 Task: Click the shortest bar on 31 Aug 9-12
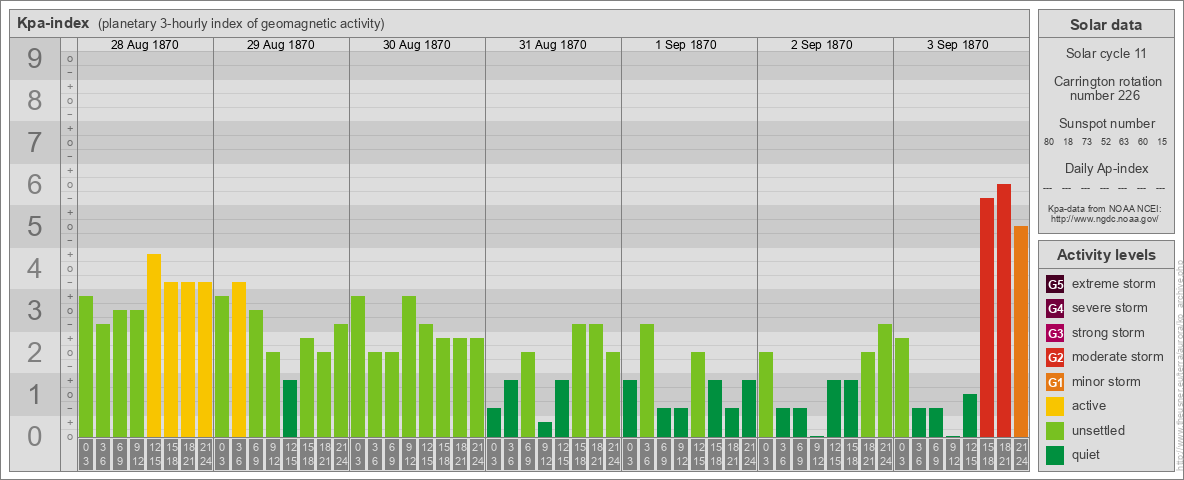[x=545, y=429]
